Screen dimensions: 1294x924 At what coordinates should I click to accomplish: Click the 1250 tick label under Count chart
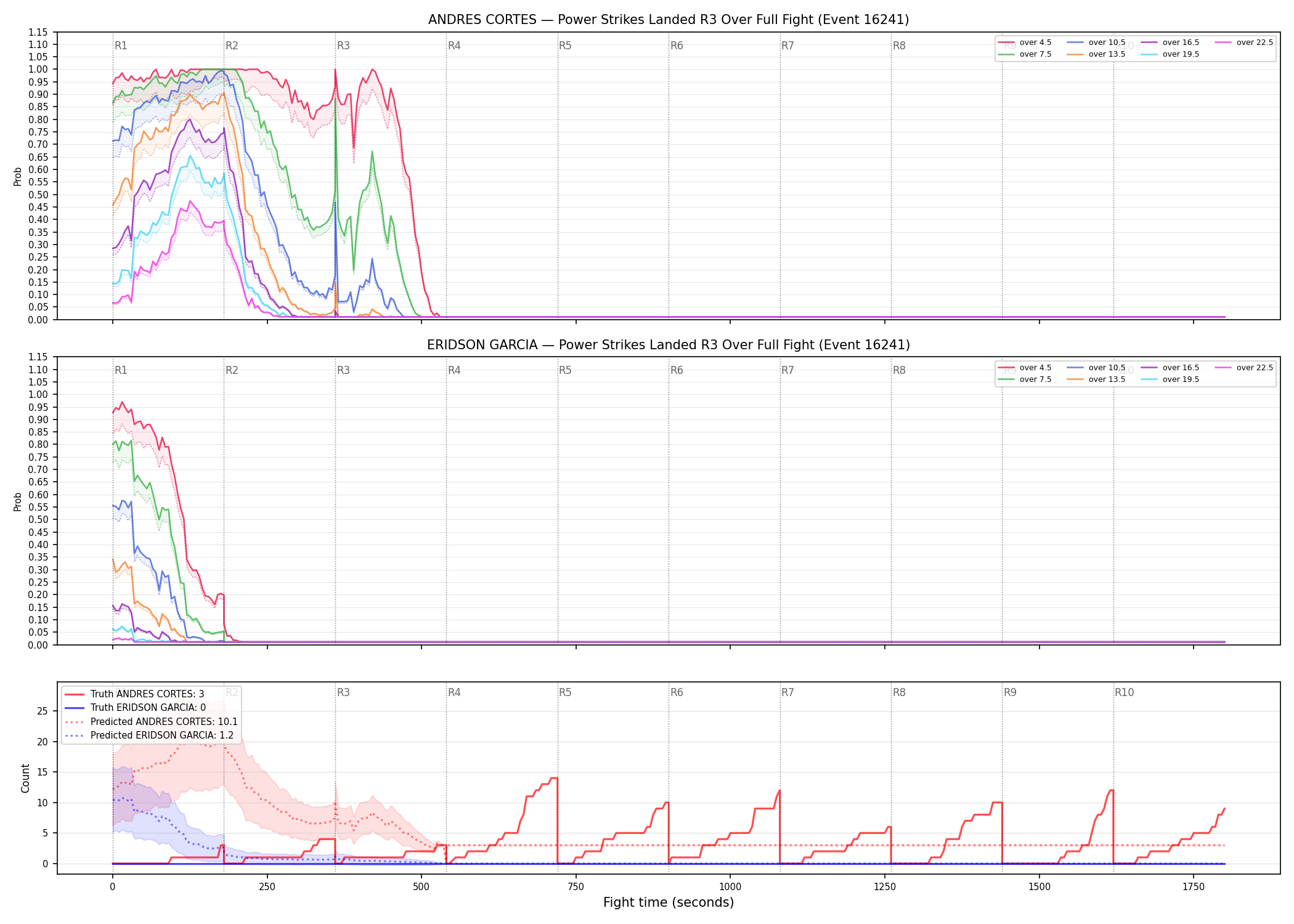click(885, 886)
